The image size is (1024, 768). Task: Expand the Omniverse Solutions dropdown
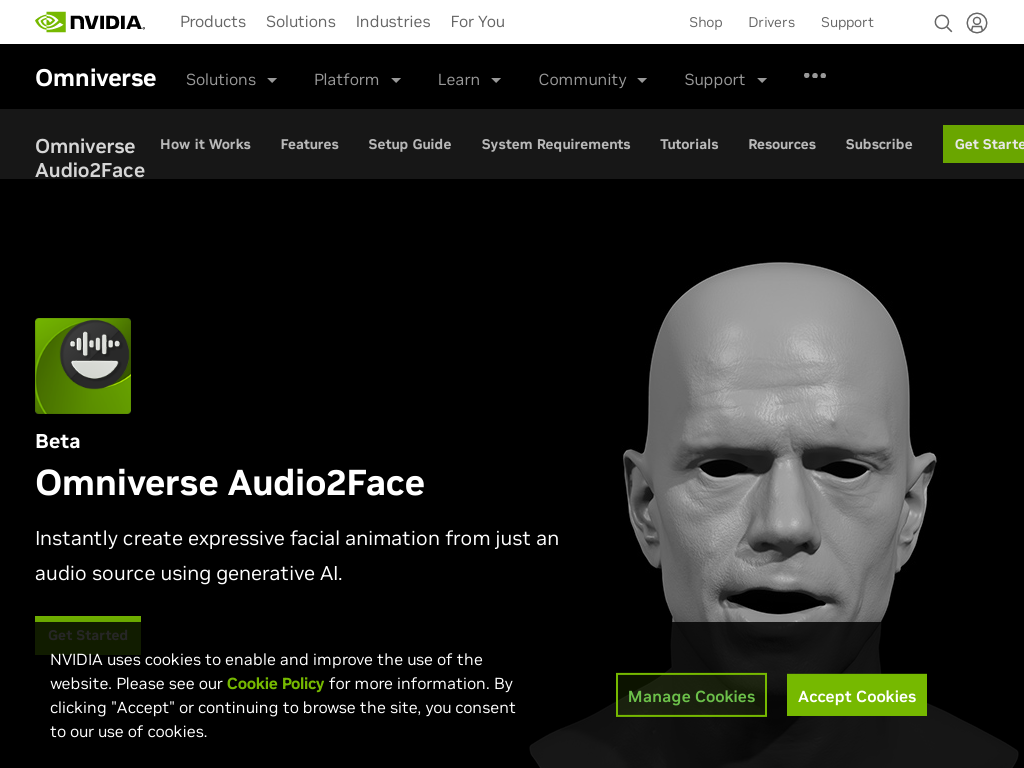click(232, 80)
